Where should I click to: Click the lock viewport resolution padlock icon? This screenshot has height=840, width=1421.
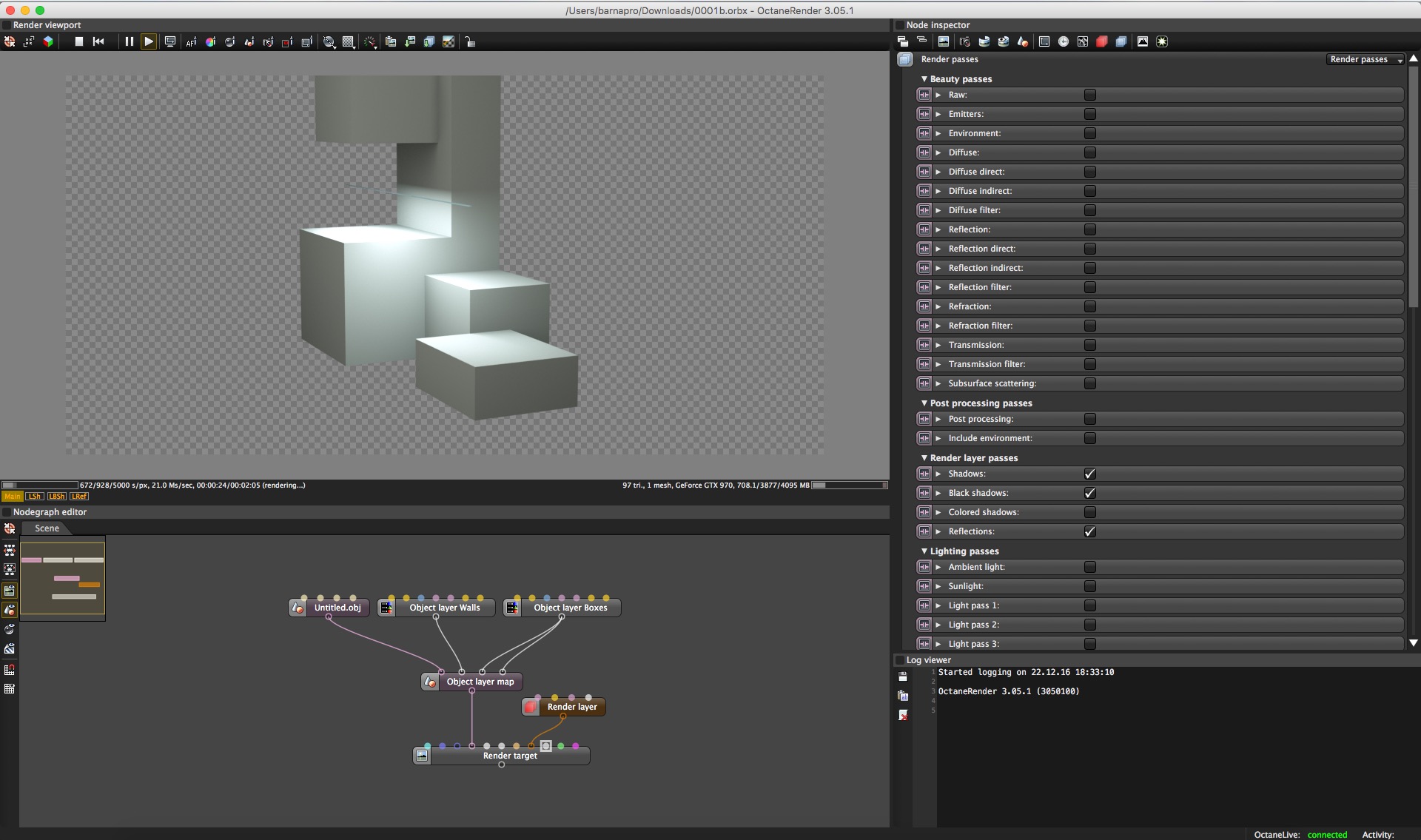tap(470, 42)
